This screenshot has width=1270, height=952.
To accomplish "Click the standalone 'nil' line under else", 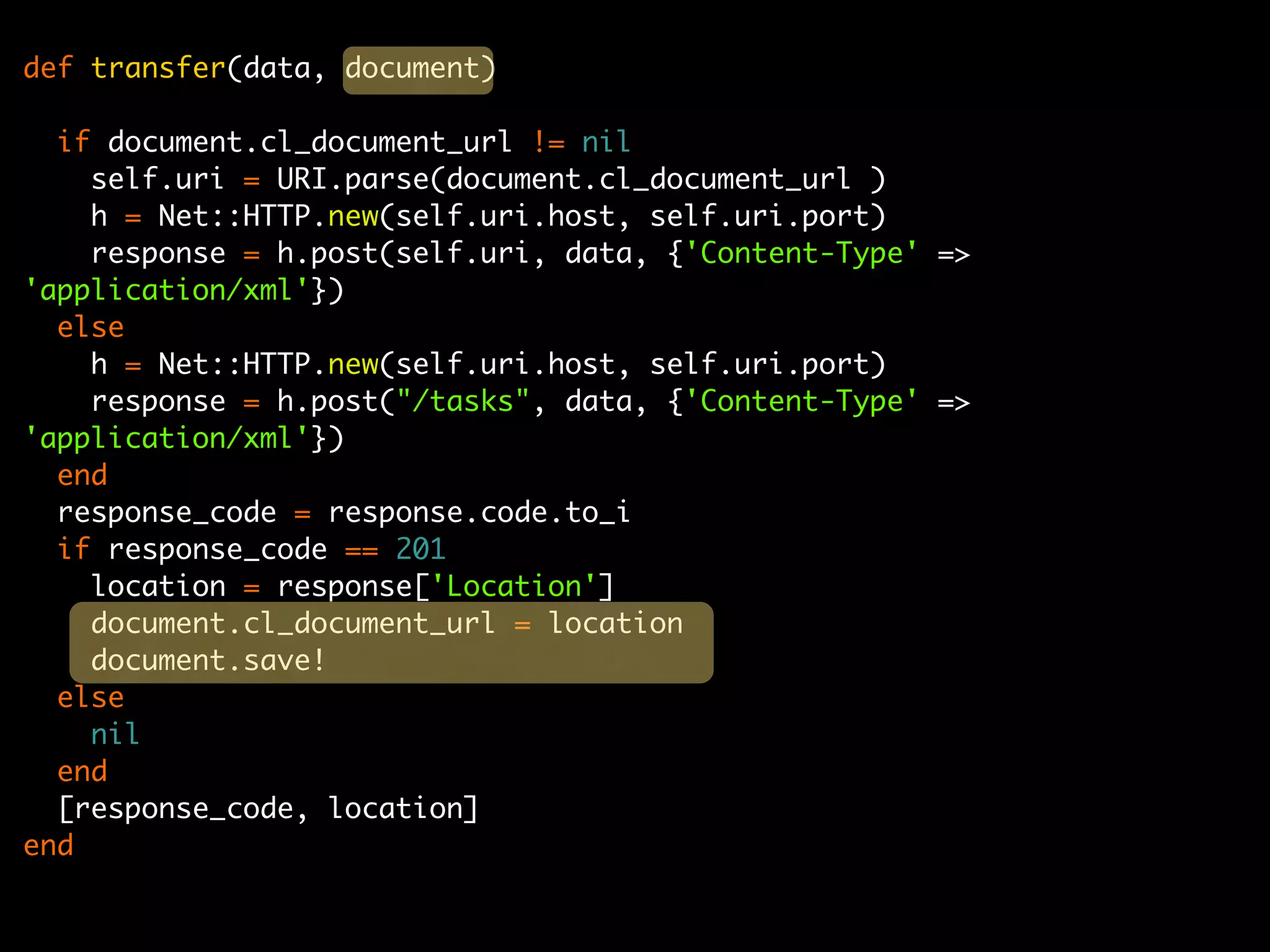I will (115, 734).
